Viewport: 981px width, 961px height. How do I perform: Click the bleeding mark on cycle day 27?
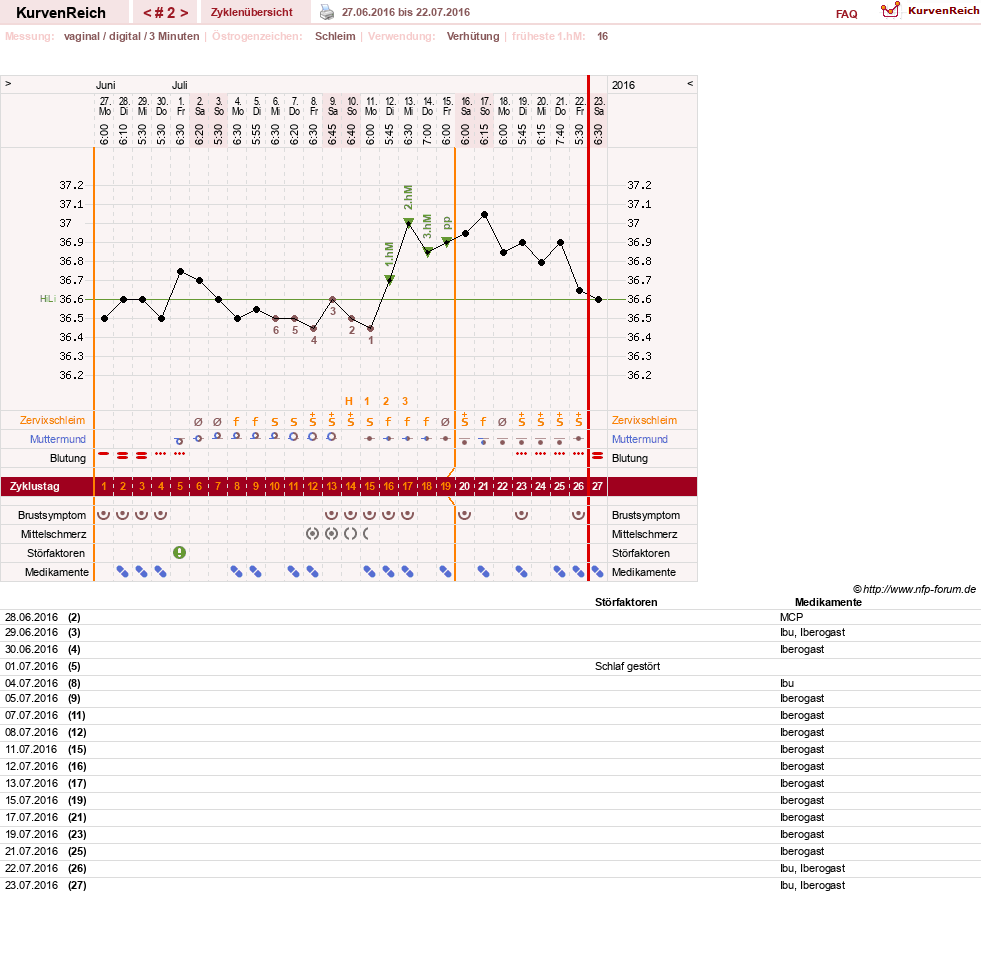click(x=597, y=455)
